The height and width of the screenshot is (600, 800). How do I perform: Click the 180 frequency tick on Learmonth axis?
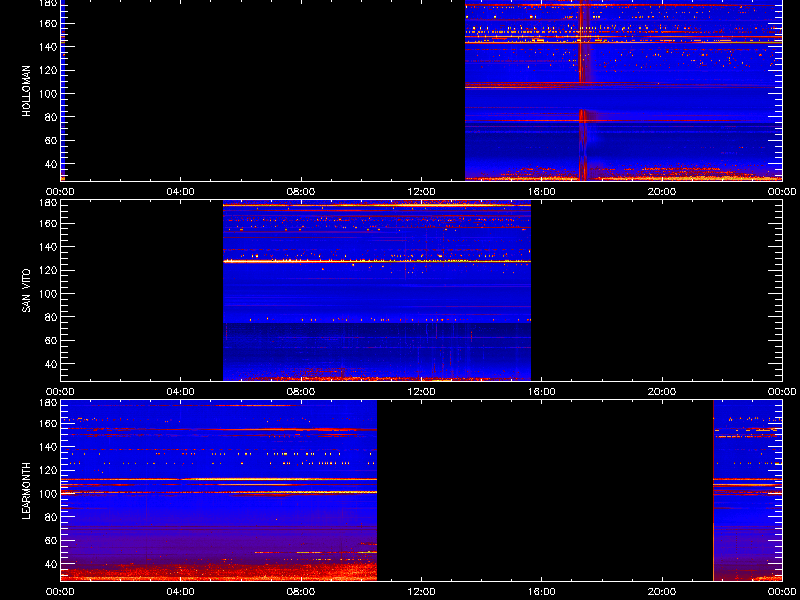(47, 403)
